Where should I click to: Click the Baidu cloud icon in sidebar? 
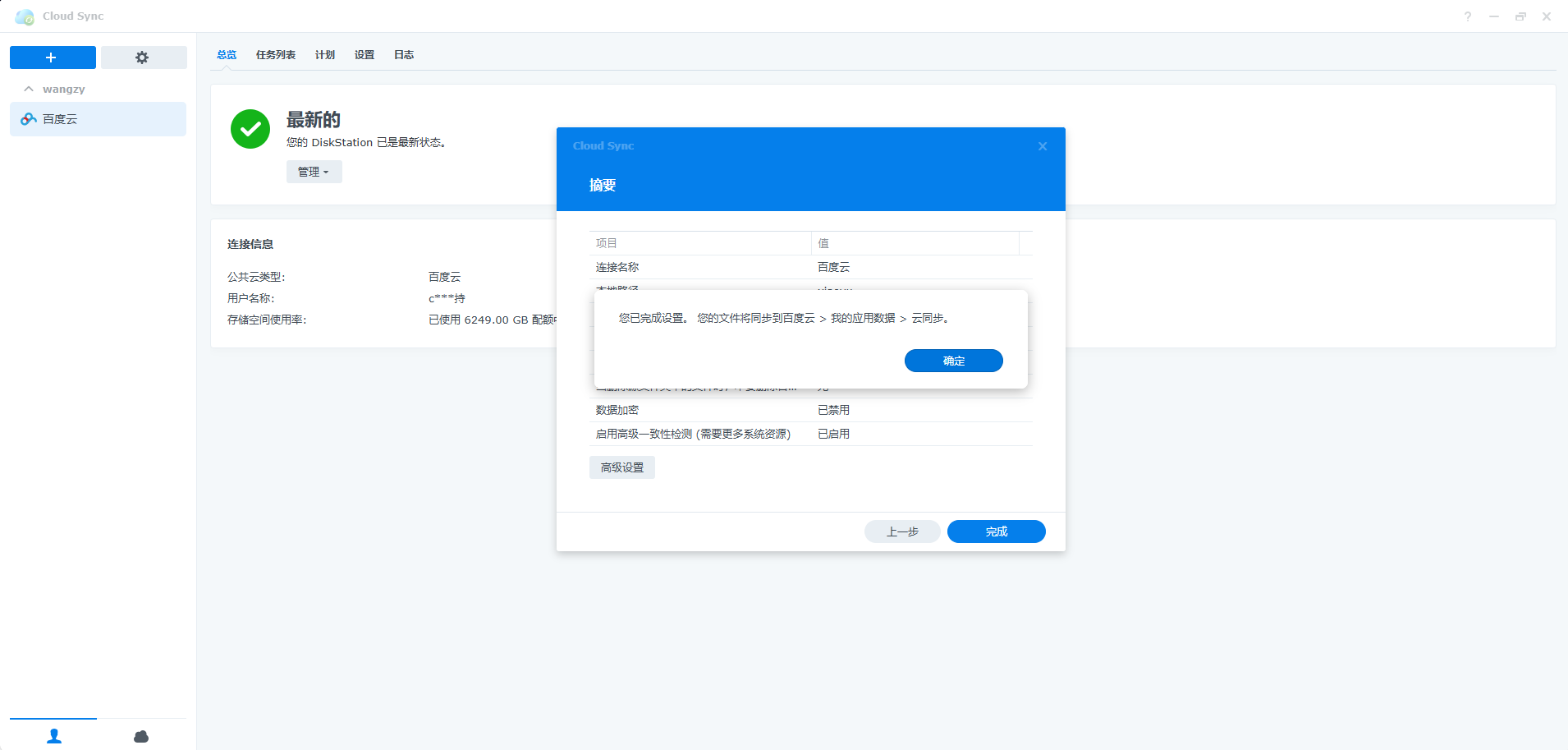[29, 119]
